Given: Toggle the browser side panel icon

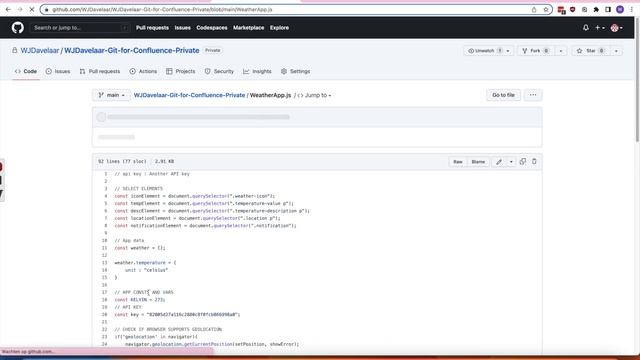Looking at the screenshot, I should tap(608, 9).
